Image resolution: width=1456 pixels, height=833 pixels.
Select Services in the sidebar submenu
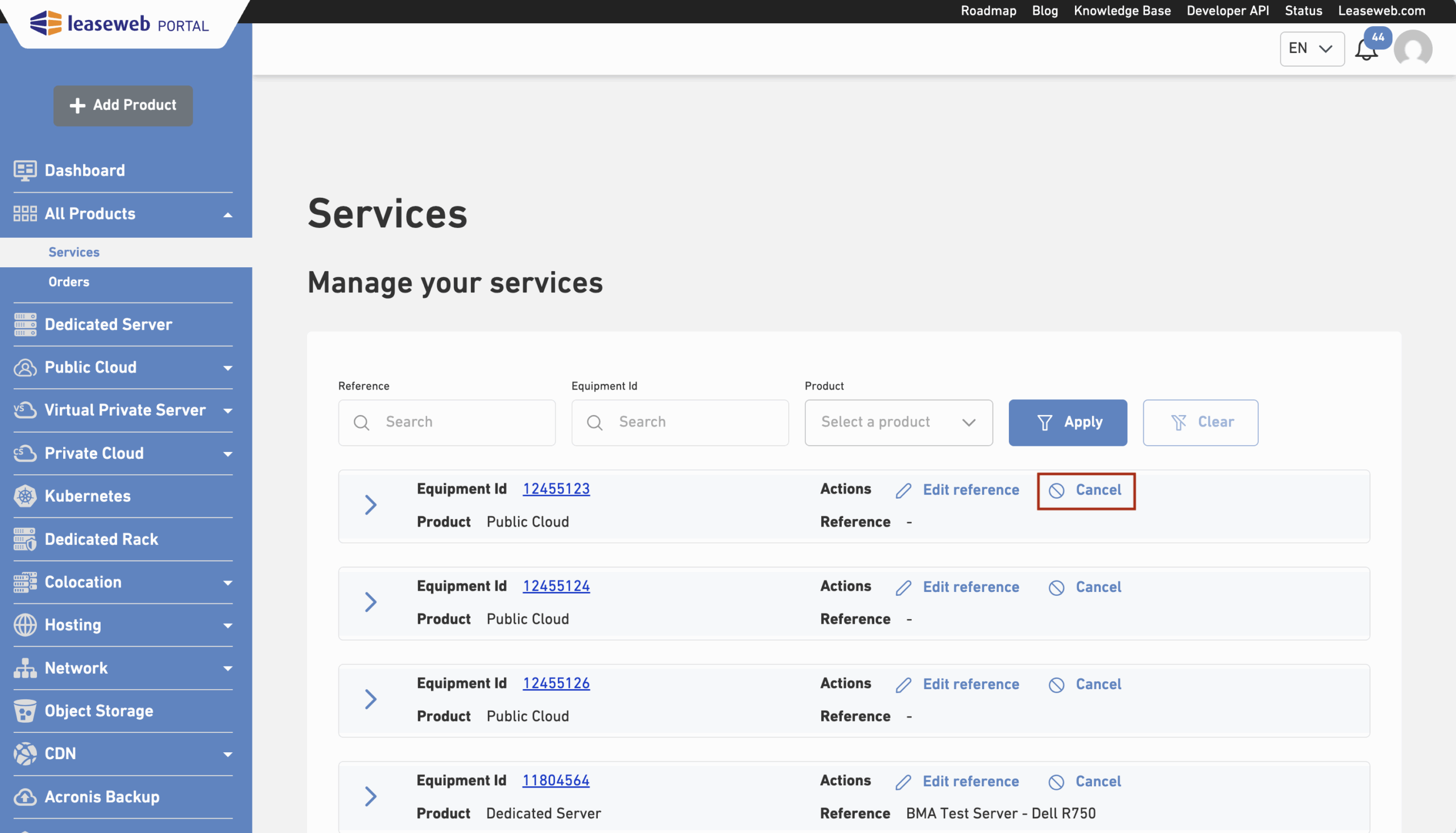tap(74, 252)
